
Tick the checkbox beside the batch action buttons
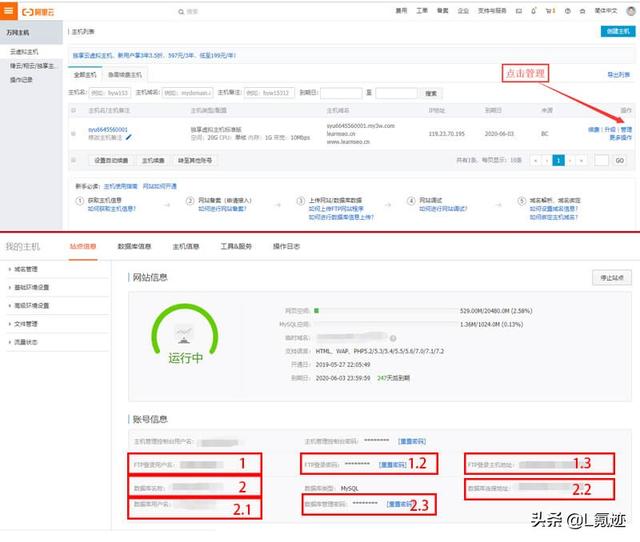pyautogui.click(x=73, y=160)
